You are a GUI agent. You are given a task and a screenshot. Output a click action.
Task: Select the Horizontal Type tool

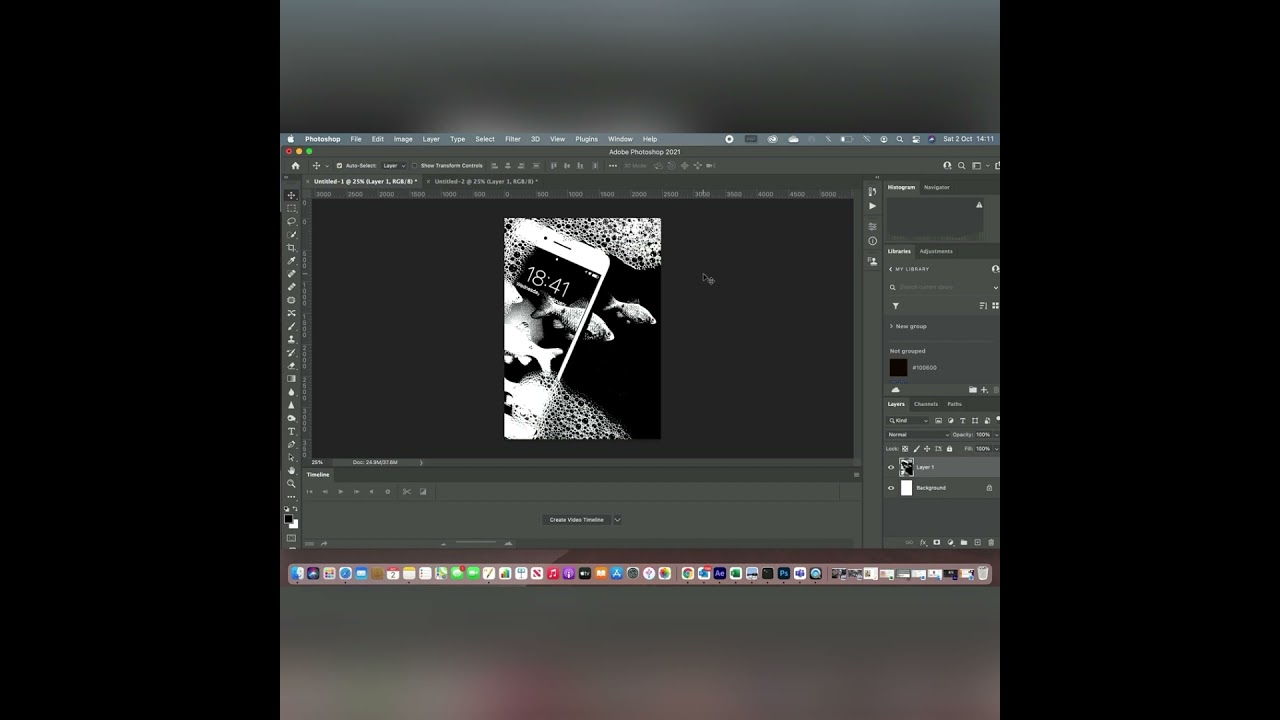pos(292,432)
